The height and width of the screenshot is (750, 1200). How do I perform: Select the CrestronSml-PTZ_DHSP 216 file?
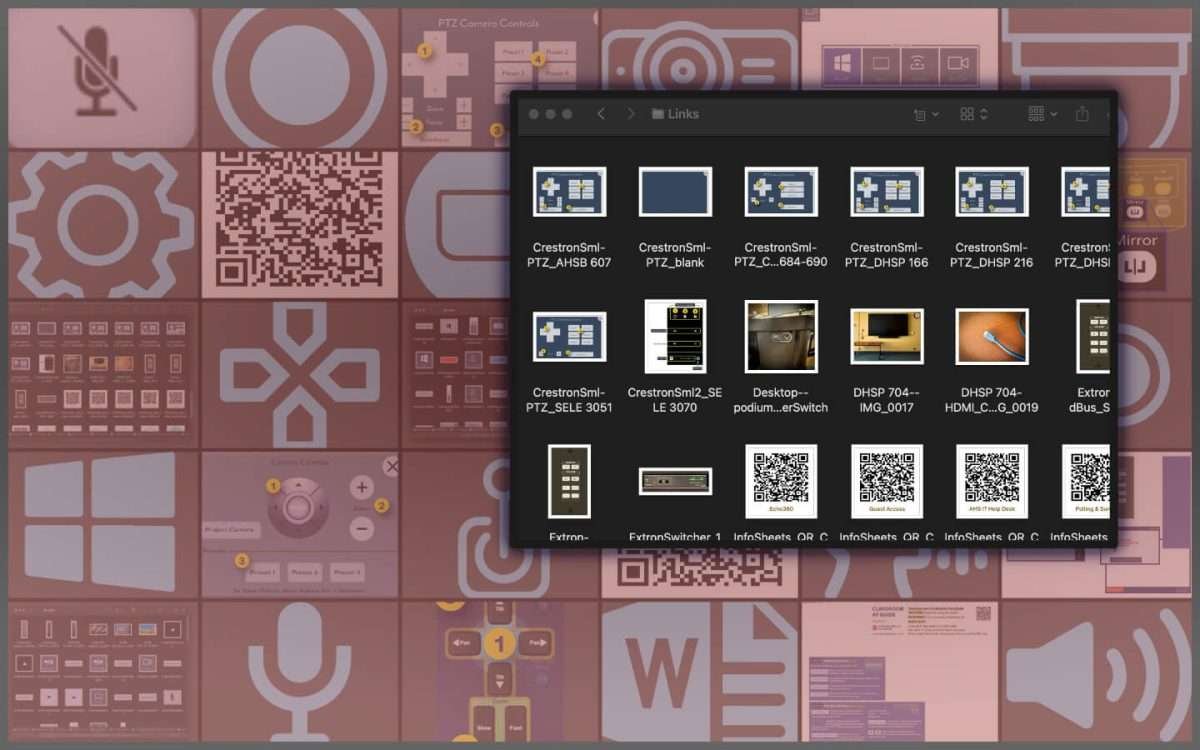pyautogui.click(x=992, y=191)
